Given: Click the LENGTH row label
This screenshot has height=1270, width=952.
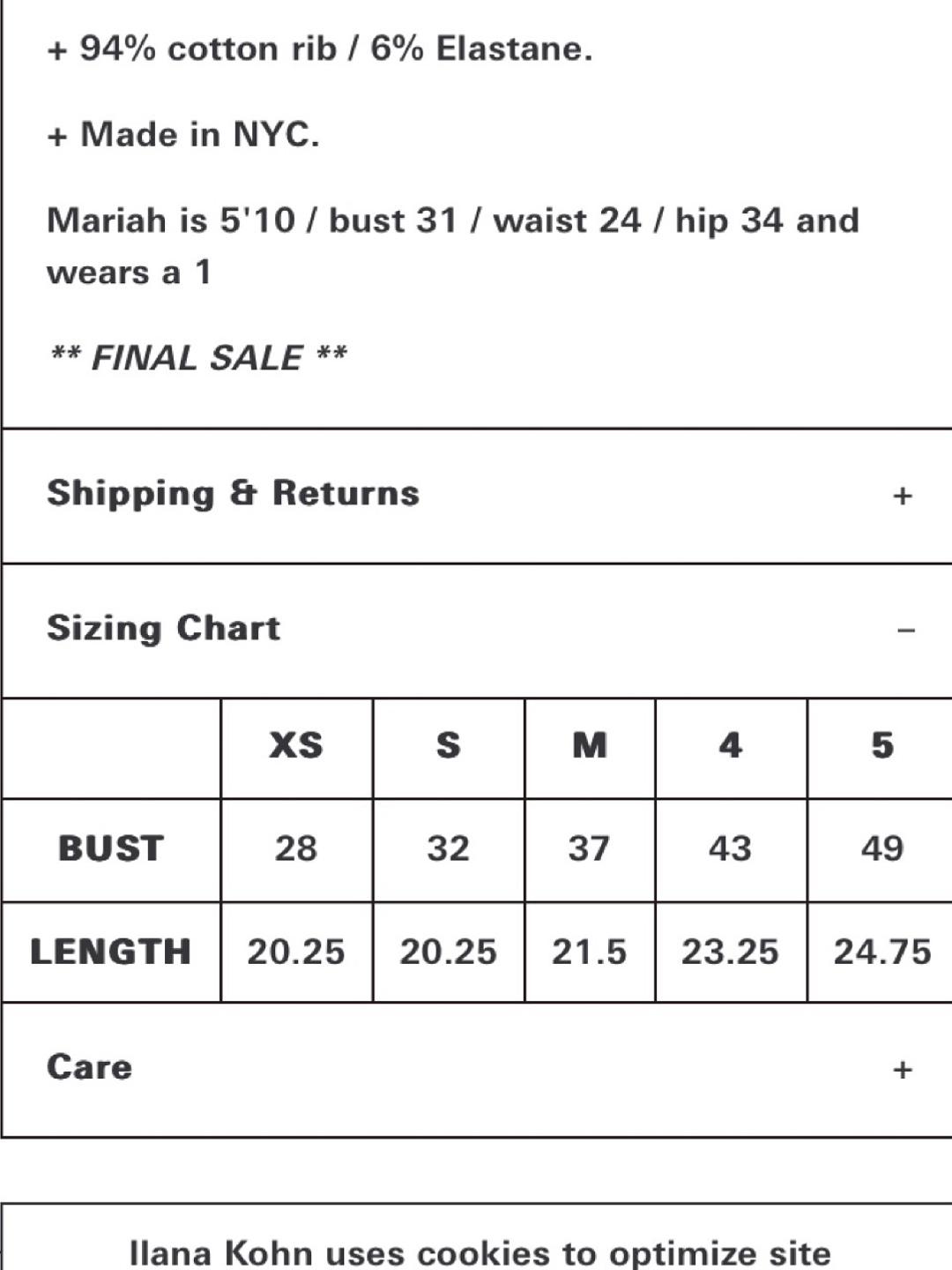Looking at the screenshot, I should point(111,952).
